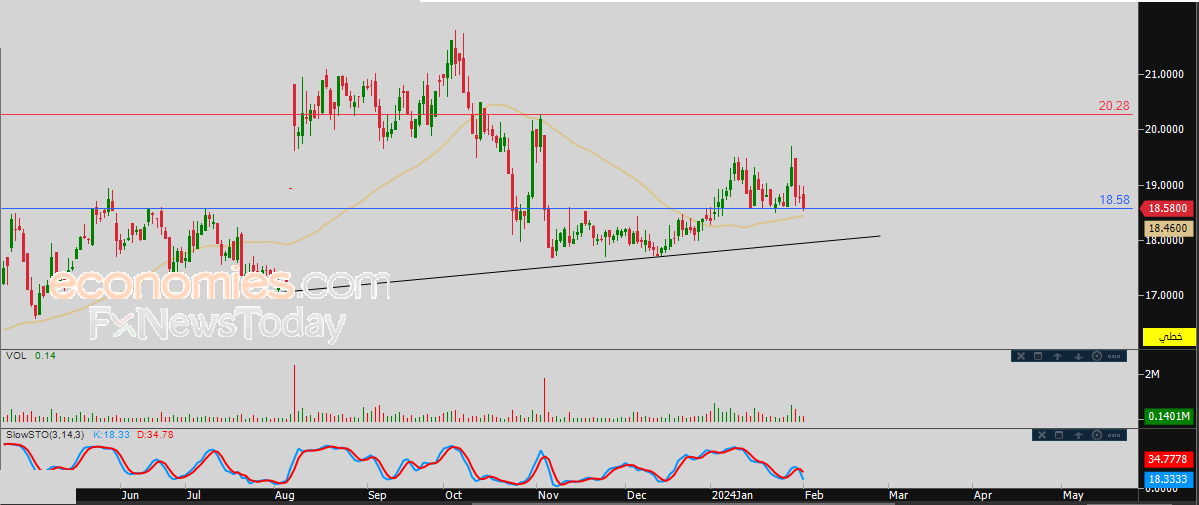Viewport: 1199px width, 505px height.
Task: Click the Apr label on time axis
Action: click(981, 495)
